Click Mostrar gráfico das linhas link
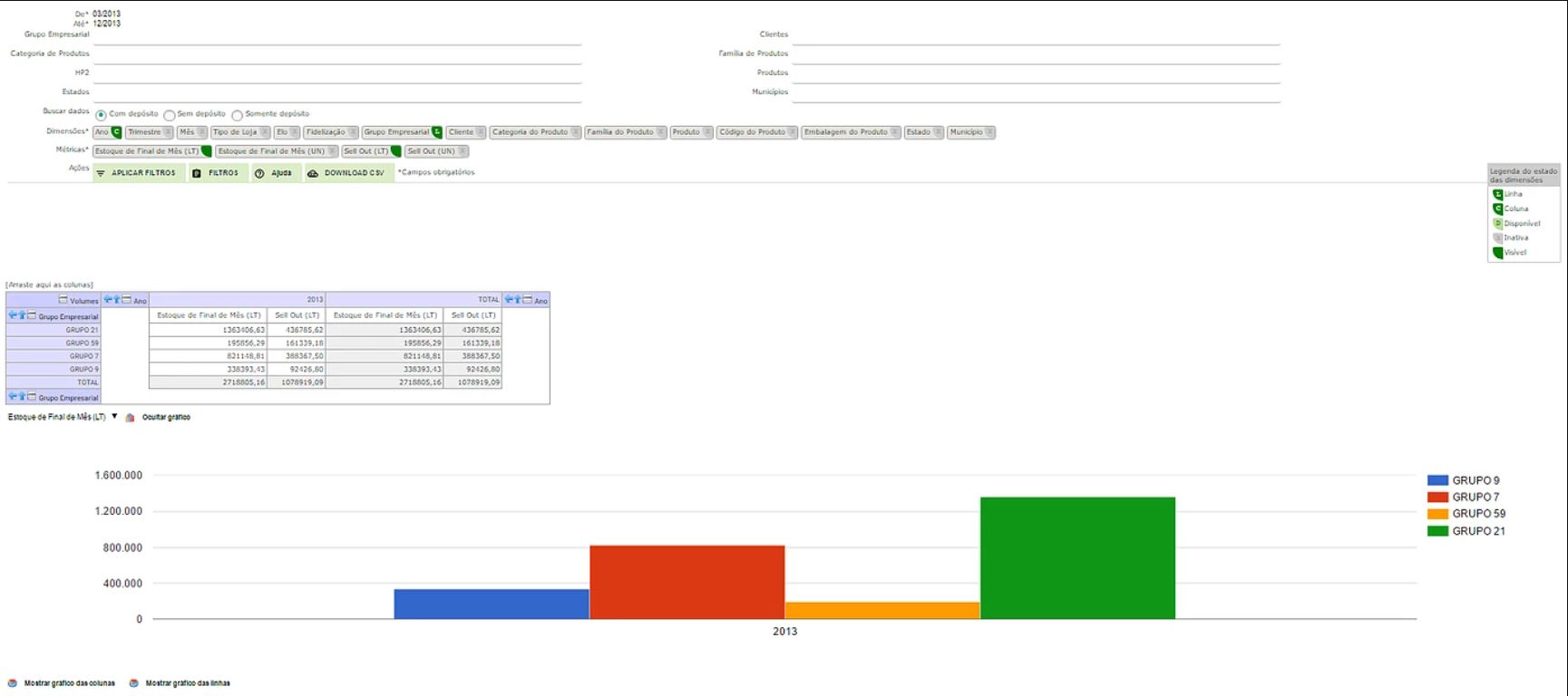This screenshot has height=696, width=1568. click(x=188, y=683)
